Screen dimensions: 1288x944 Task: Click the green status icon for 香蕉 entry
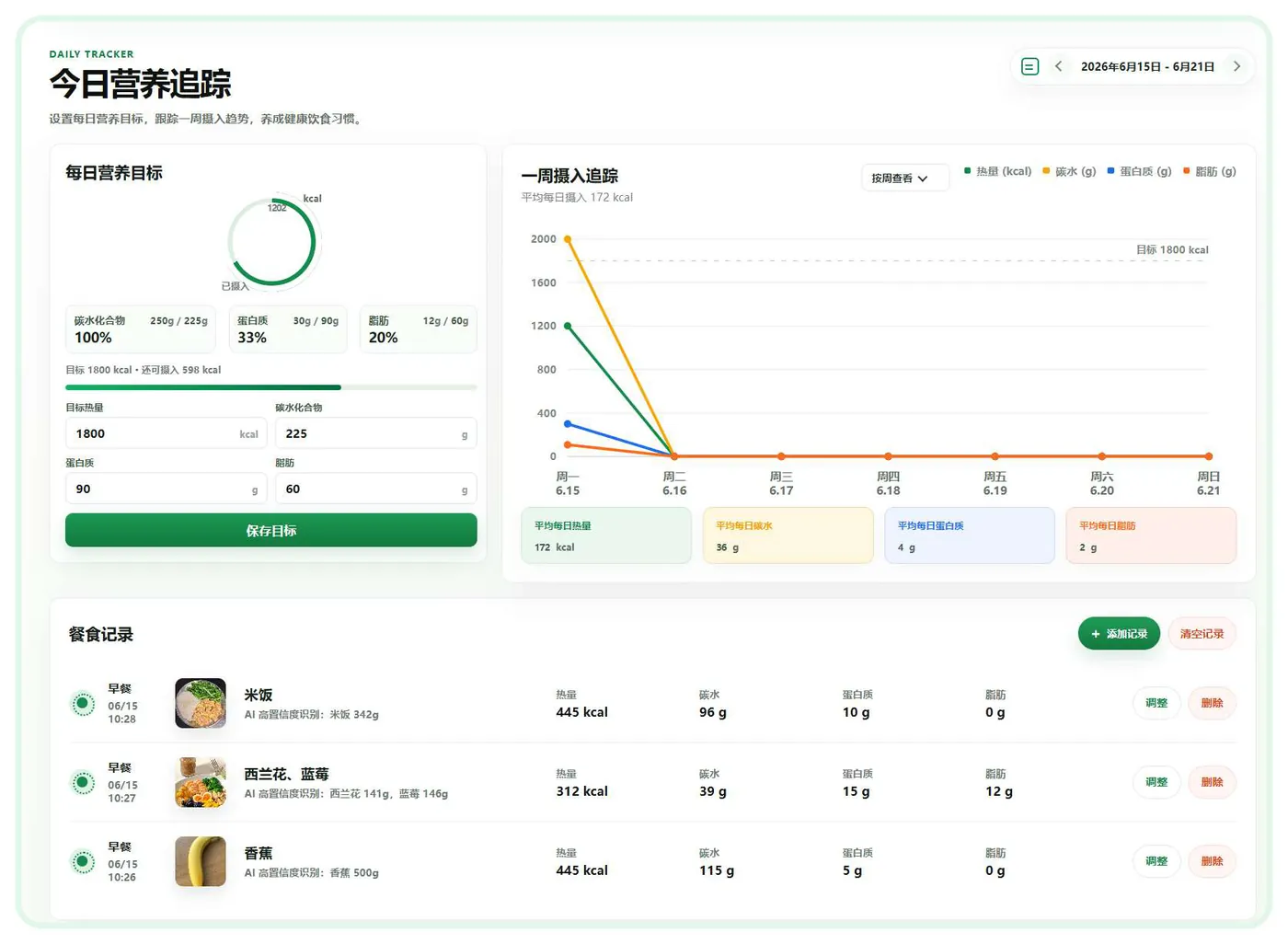[x=83, y=862]
